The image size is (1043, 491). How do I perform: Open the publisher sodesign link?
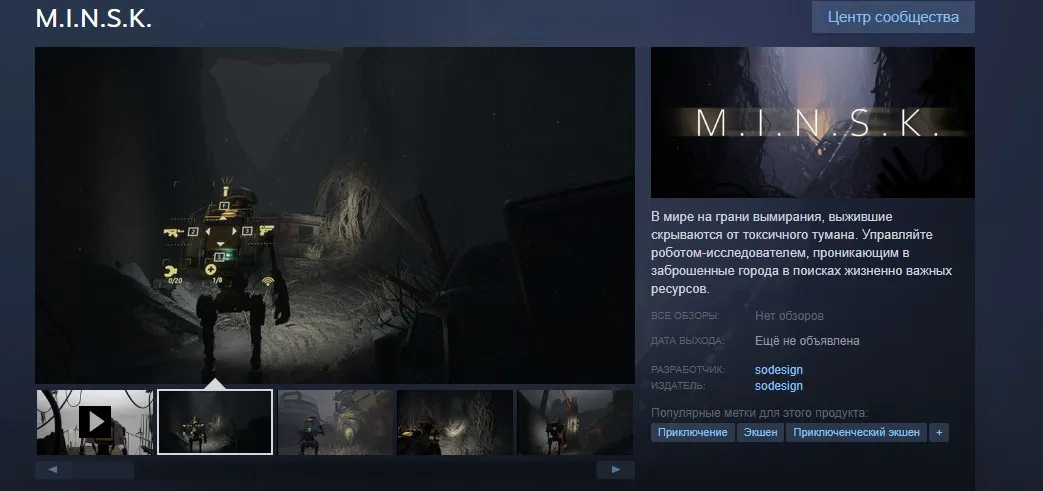778,386
